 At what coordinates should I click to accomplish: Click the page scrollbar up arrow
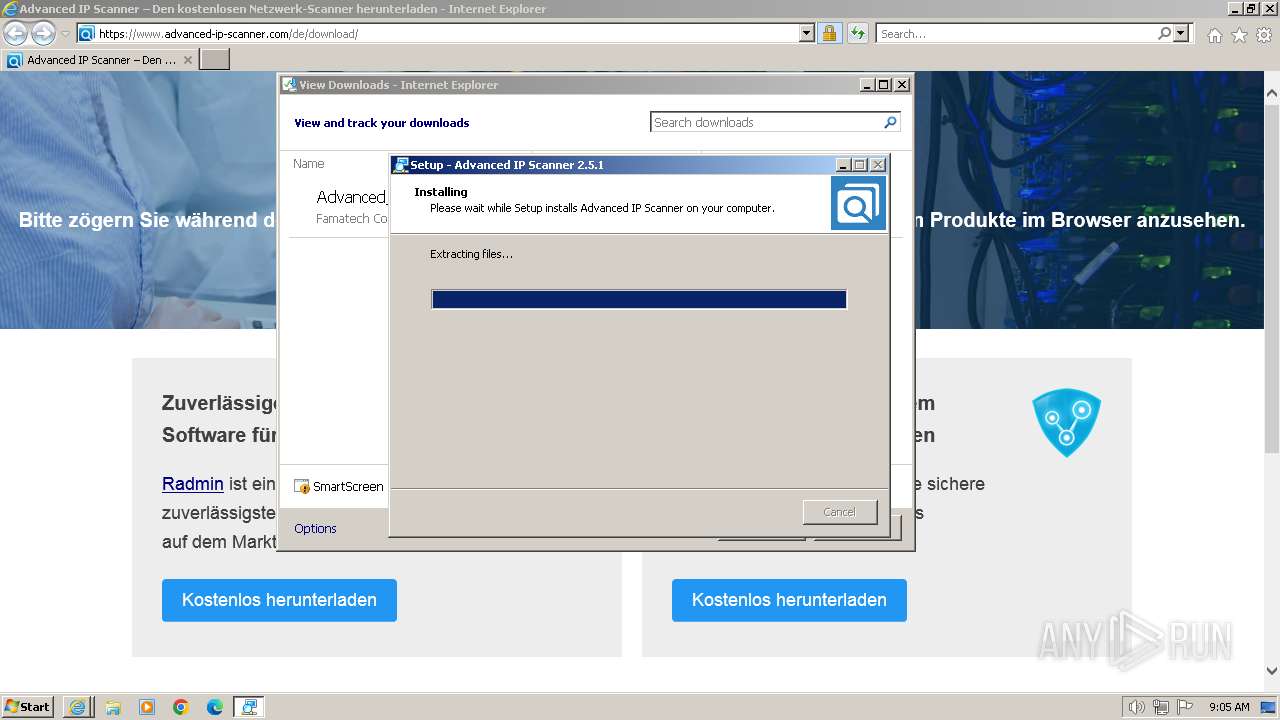point(1272,93)
